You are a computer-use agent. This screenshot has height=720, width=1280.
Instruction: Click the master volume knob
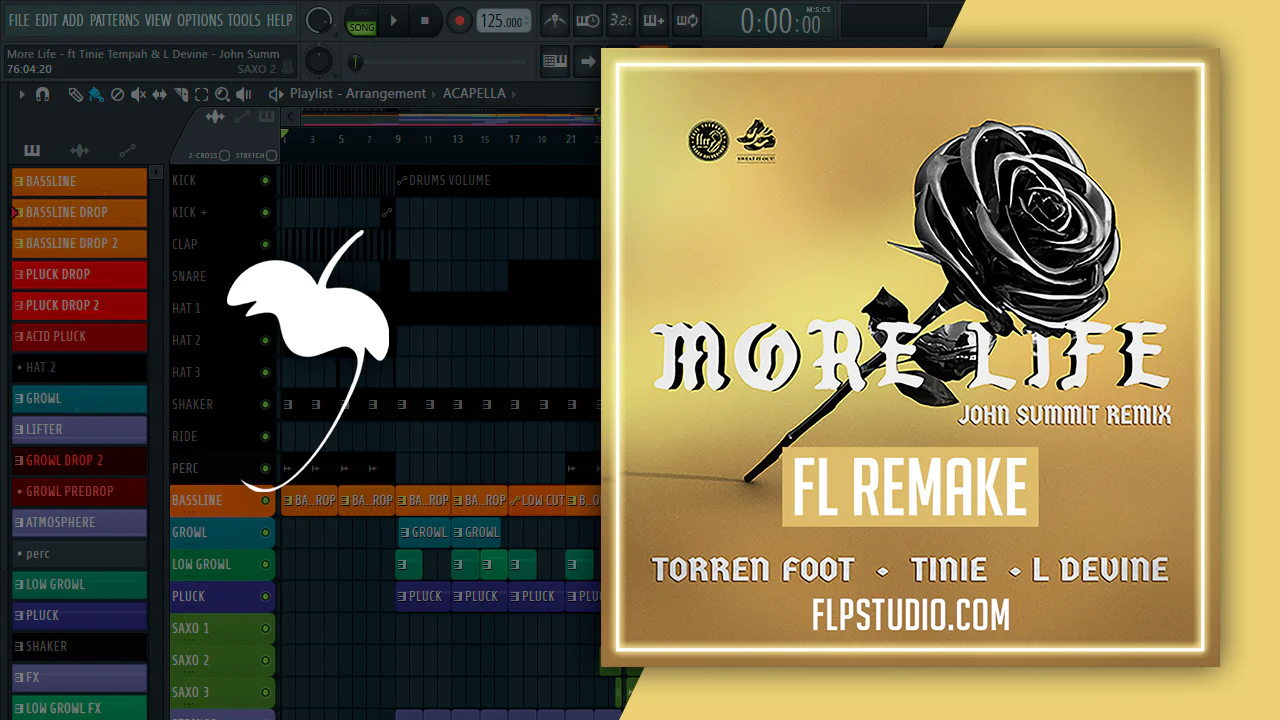[x=319, y=20]
